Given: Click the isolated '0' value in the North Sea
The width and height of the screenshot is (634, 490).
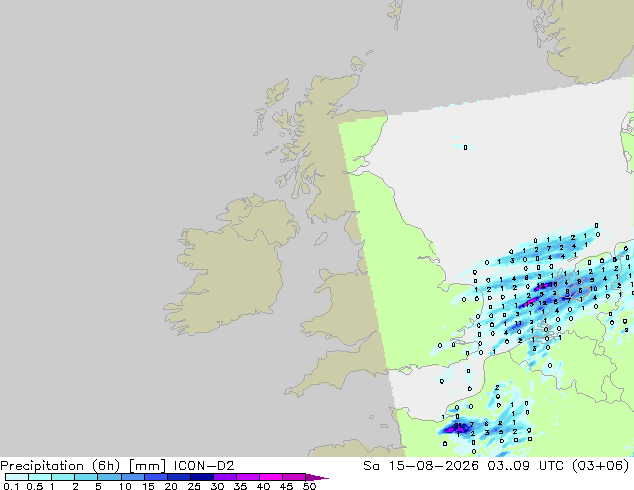Looking at the screenshot, I should click(465, 148).
